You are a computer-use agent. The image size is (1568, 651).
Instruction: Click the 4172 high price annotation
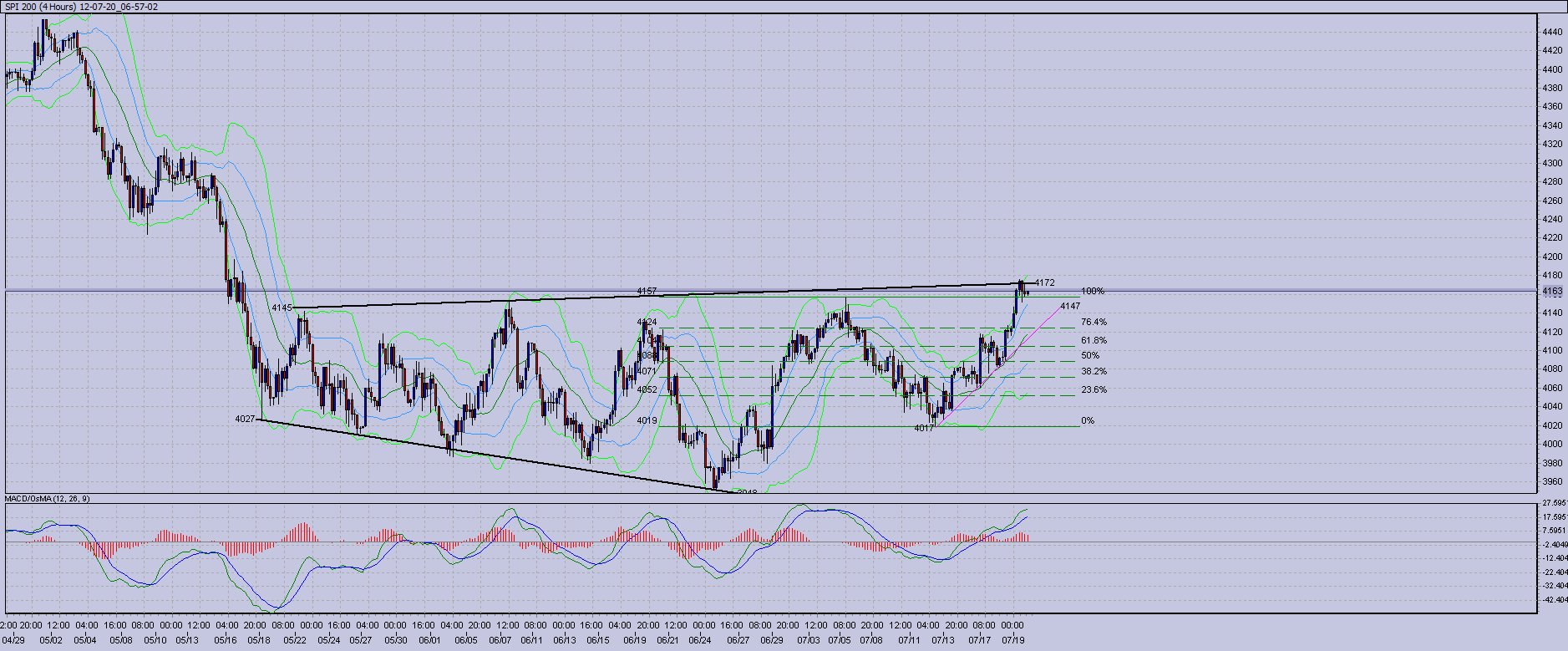(x=1044, y=282)
